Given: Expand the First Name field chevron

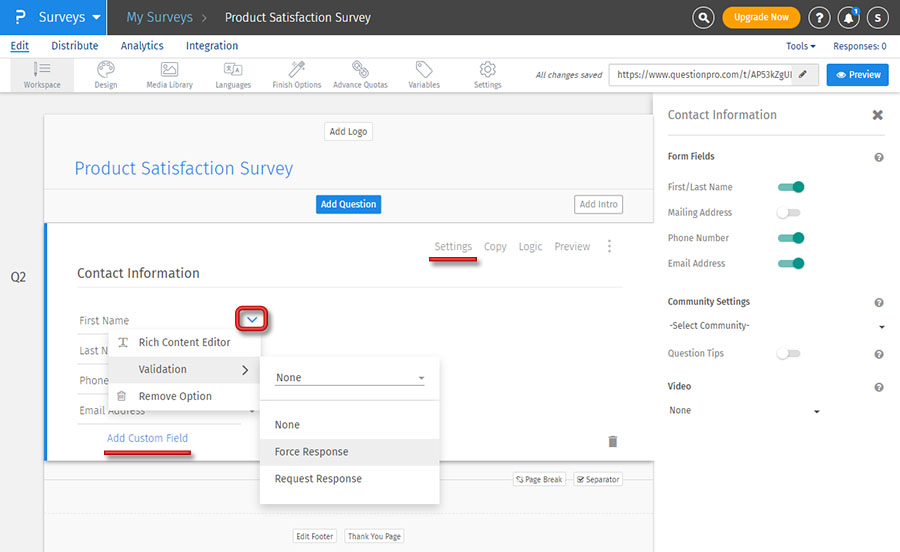Looking at the screenshot, I should (252, 320).
